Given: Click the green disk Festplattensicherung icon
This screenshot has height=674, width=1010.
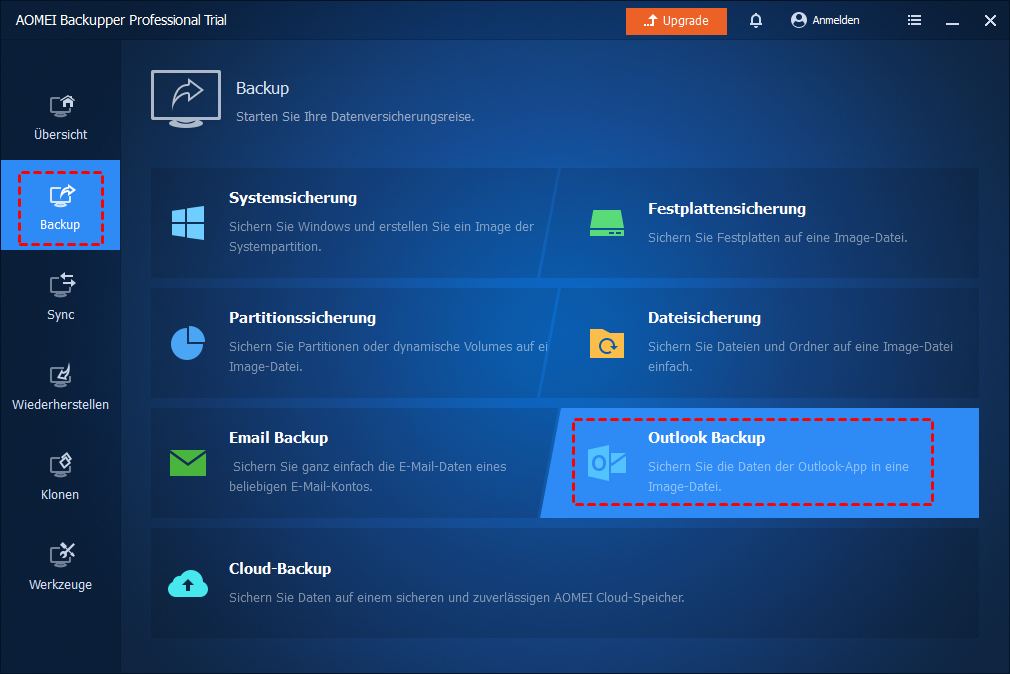Looking at the screenshot, I should click(x=607, y=223).
